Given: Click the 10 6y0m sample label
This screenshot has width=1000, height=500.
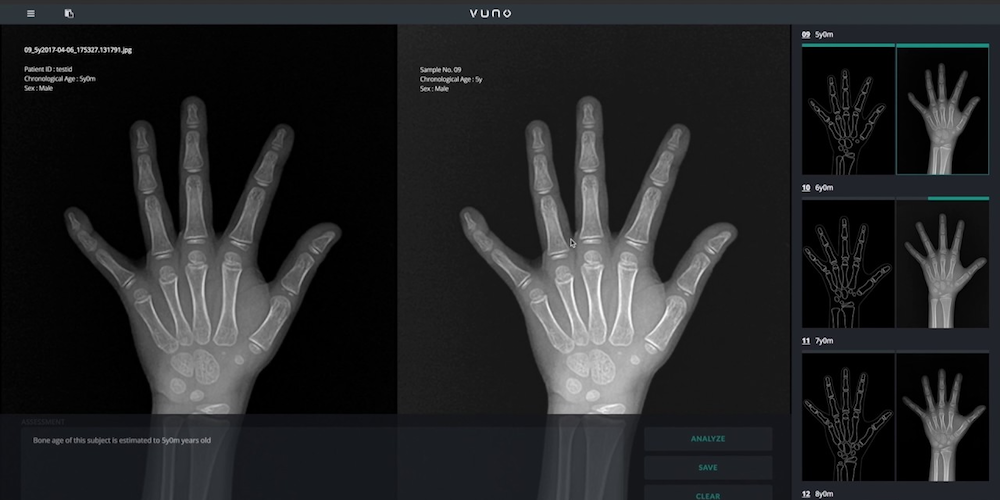Looking at the screenshot, I should tap(818, 188).
